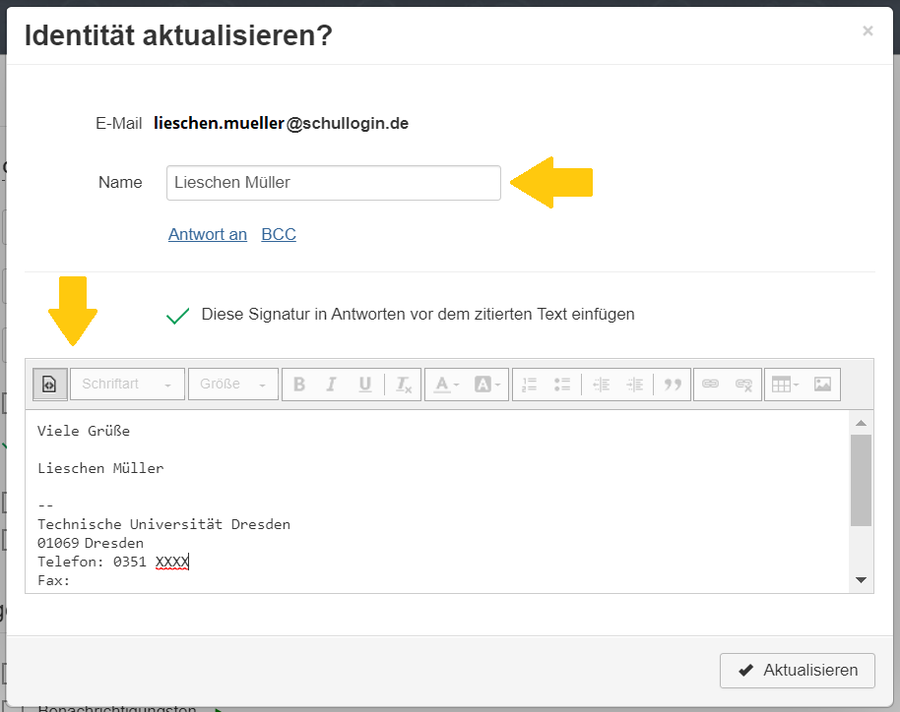Click the remove formatting icon
900x712 pixels.
pyautogui.click(x=402, y=384)
